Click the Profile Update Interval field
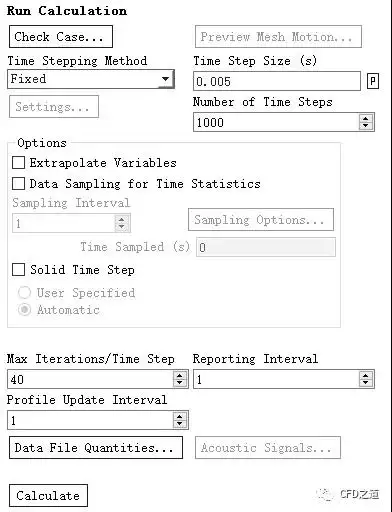Screen dimensions: 392x512 click(x=90, y=420)
